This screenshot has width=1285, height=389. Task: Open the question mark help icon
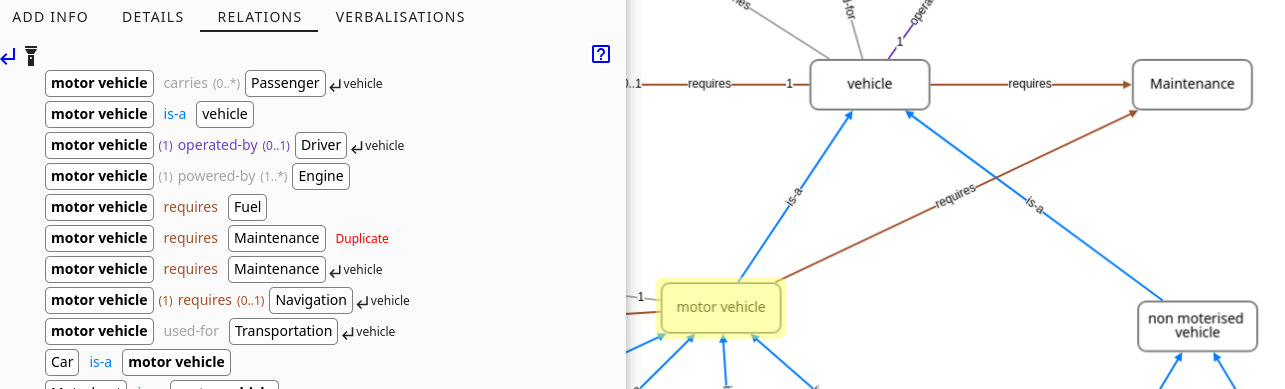[601, 54]
